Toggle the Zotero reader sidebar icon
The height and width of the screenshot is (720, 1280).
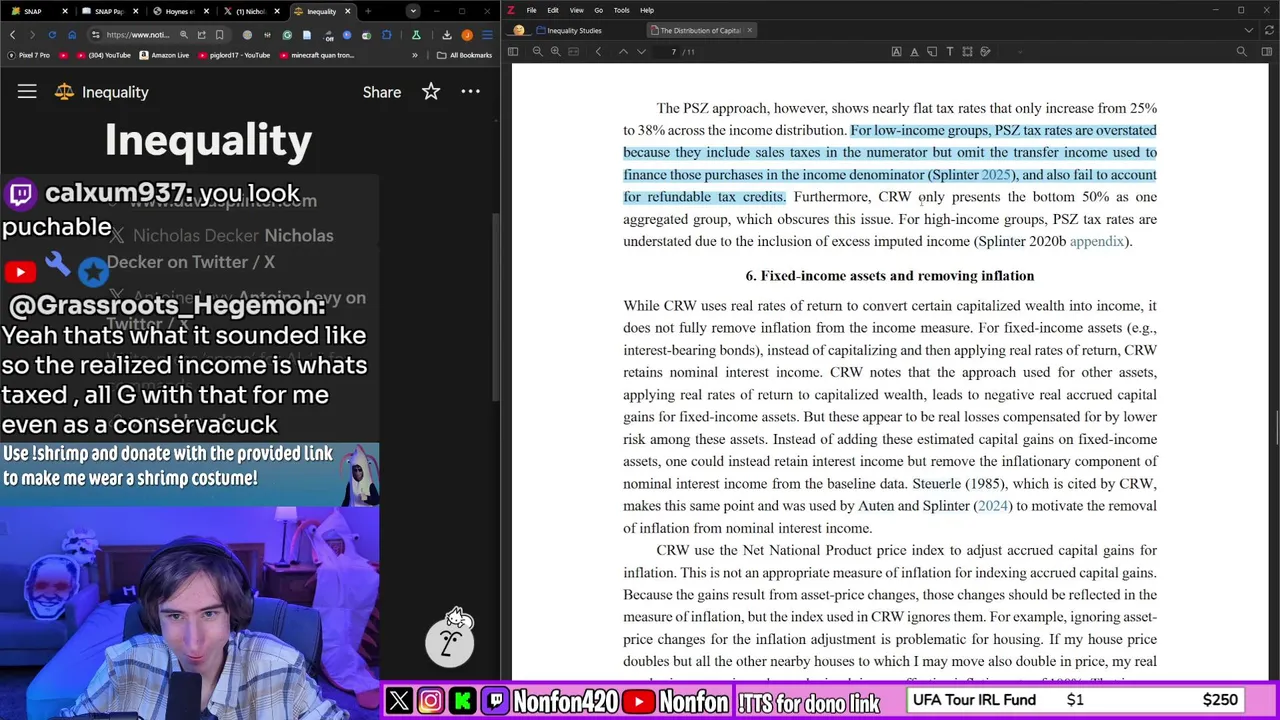coord(513,51)
